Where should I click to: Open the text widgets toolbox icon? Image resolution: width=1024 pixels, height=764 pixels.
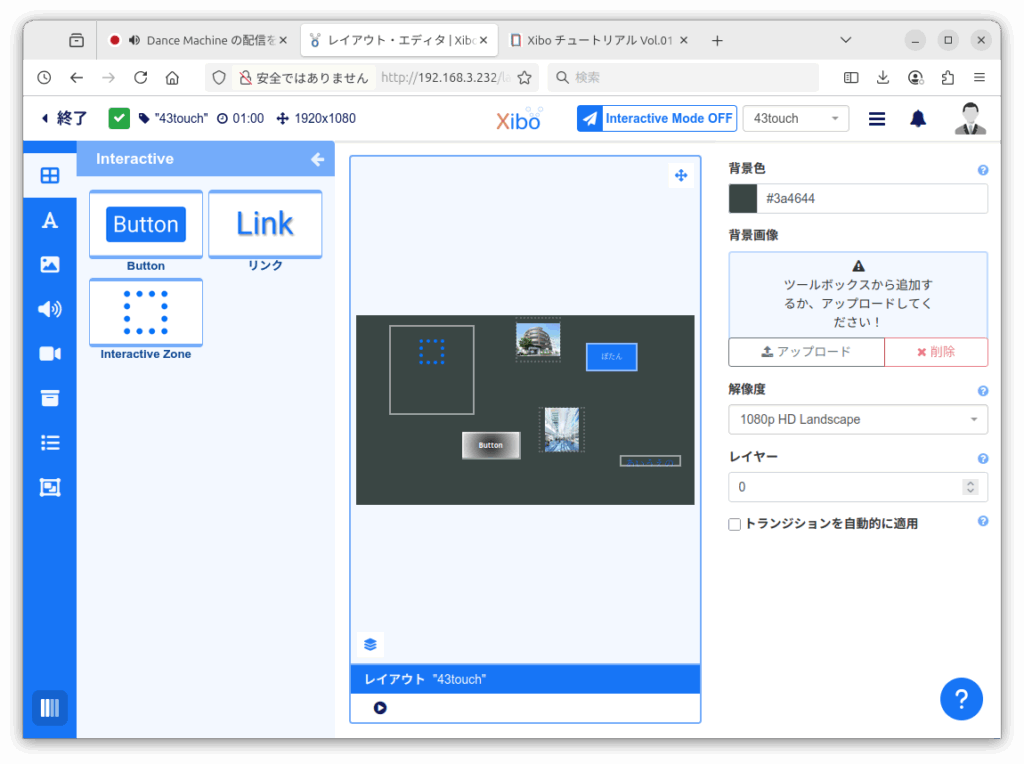pos(49,221)
